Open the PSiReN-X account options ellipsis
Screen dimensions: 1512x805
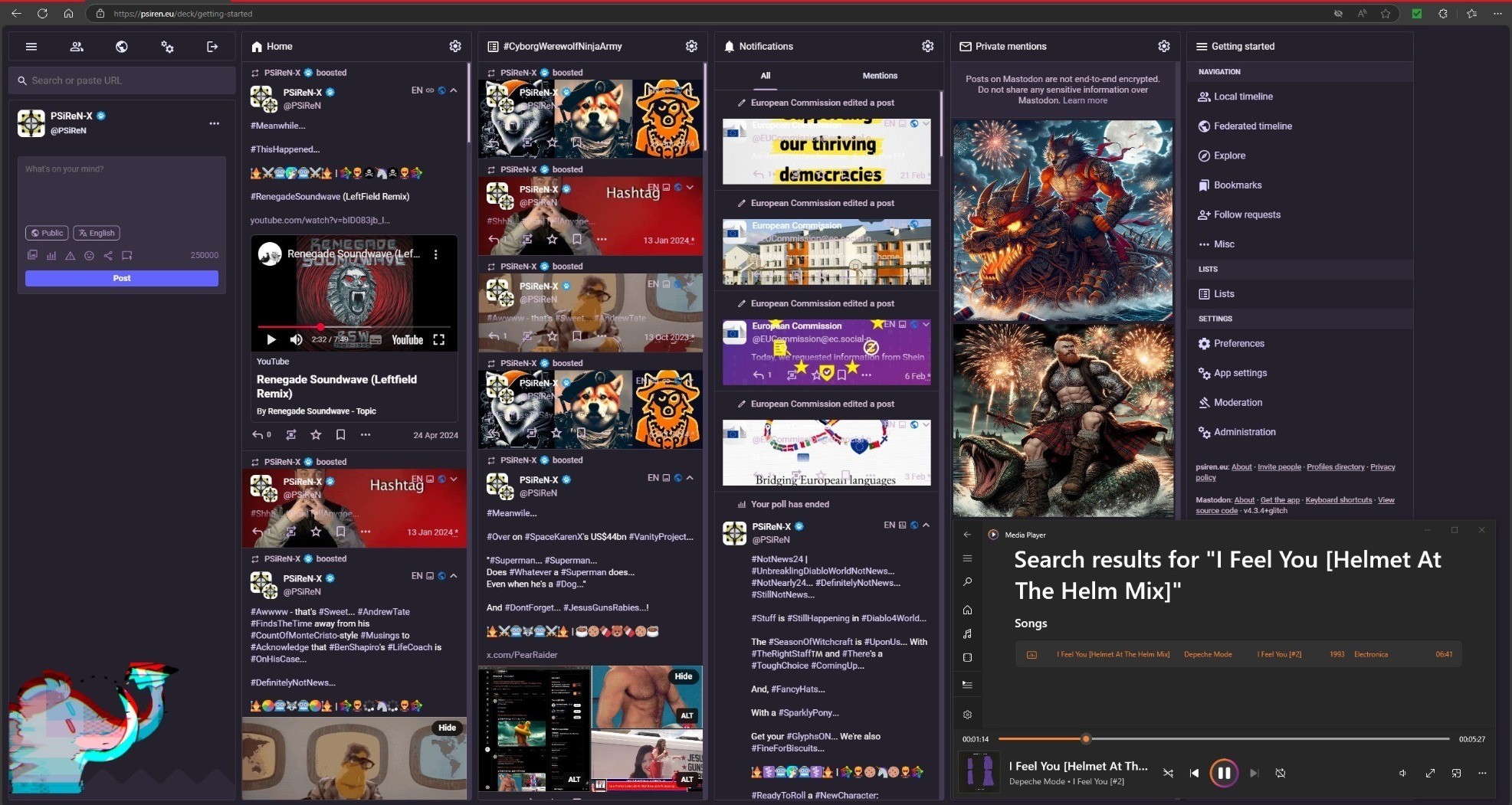[x=215, y=123]
